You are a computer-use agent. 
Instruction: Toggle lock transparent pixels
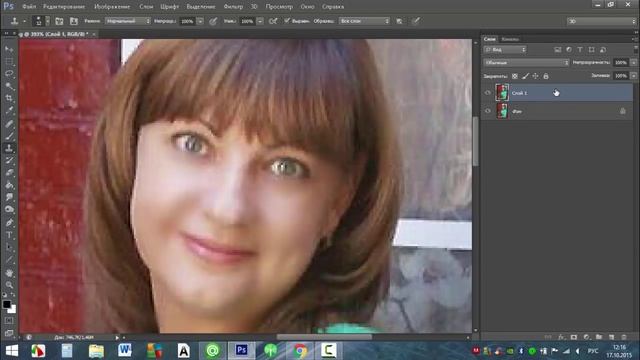(x=515, y=76)
